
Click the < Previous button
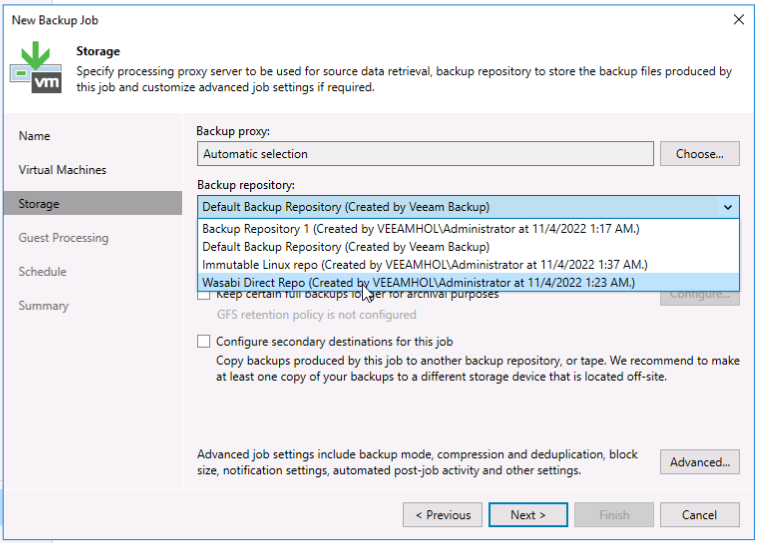443,514
